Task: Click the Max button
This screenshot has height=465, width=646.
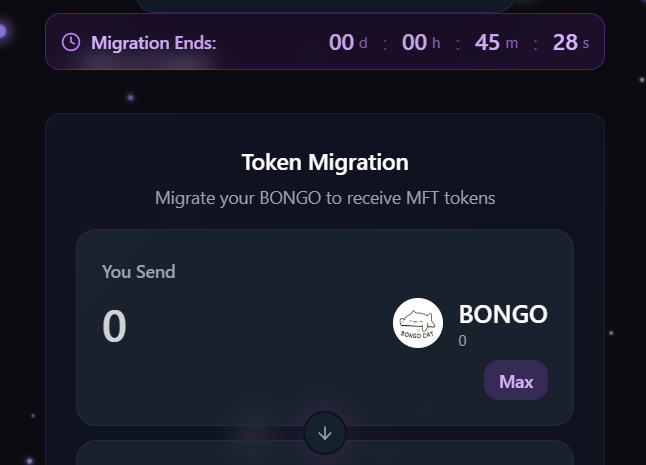Action: (x=516, y=381)
